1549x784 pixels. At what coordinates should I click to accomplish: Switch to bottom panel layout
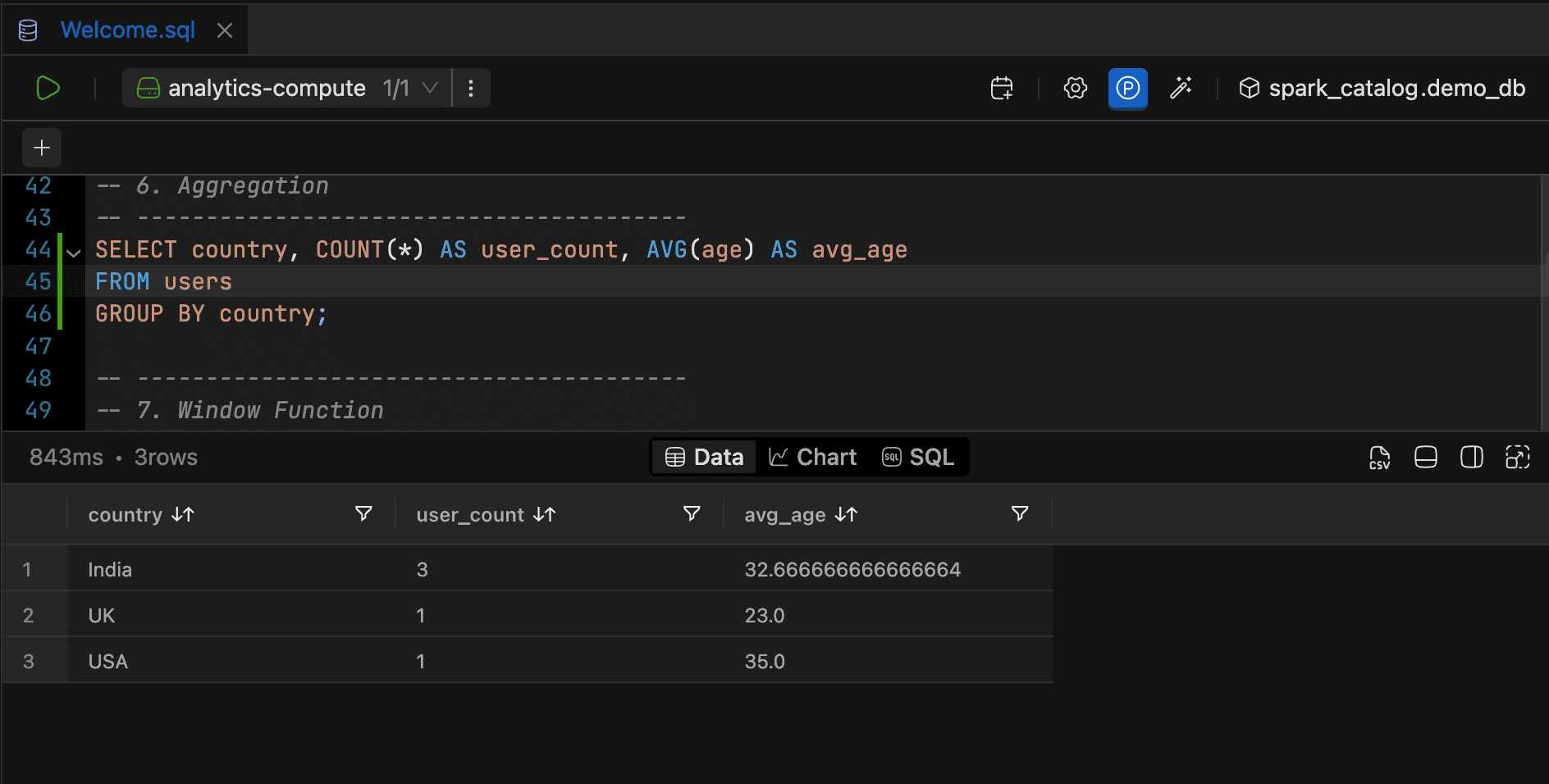coord(1425,458)
